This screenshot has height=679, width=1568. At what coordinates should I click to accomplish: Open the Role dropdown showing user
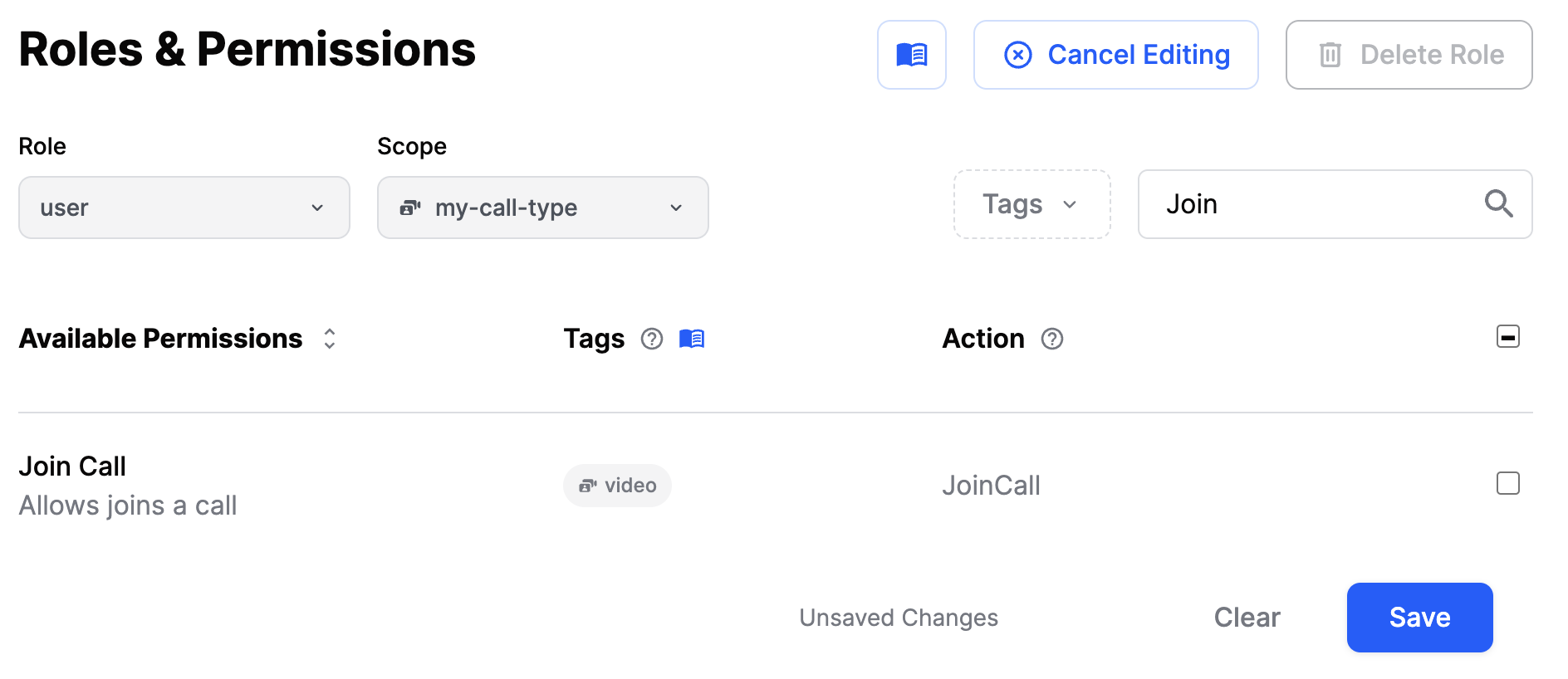[x=184, y=208]
